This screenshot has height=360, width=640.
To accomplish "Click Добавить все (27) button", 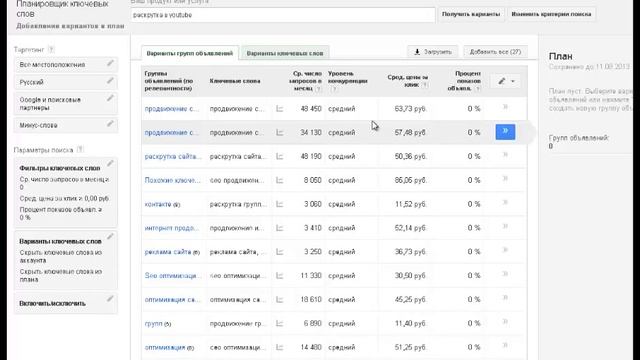I will 495,52.
